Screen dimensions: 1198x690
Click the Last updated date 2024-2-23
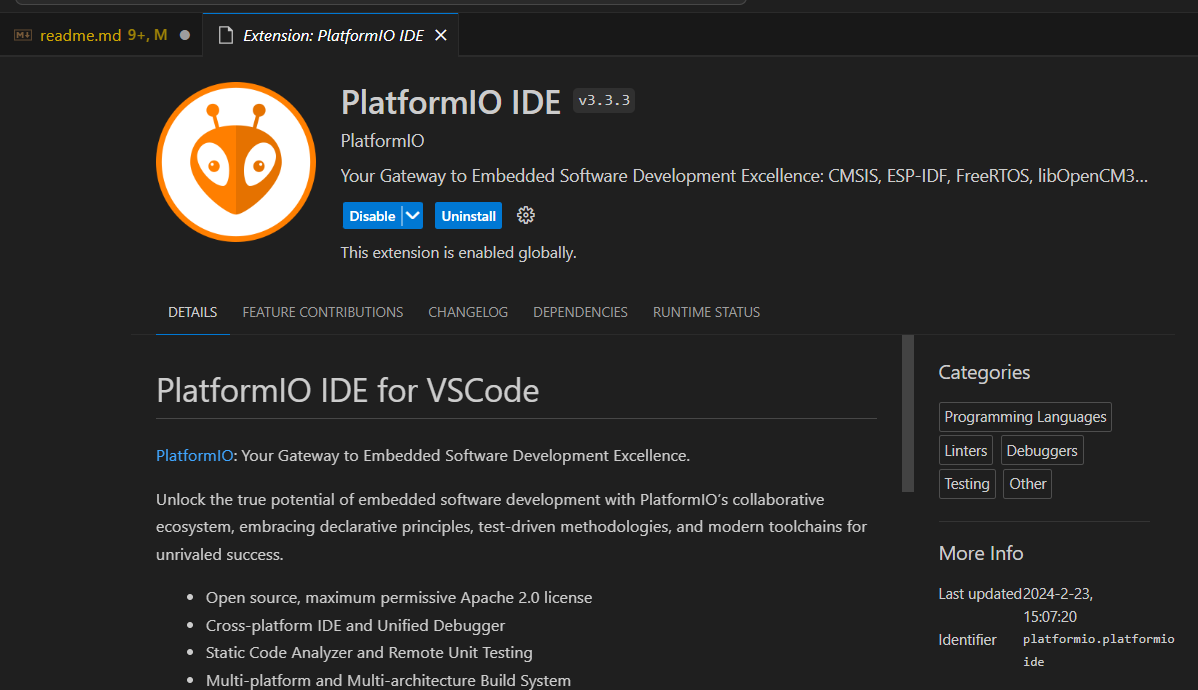click(x=1058, y=604)
